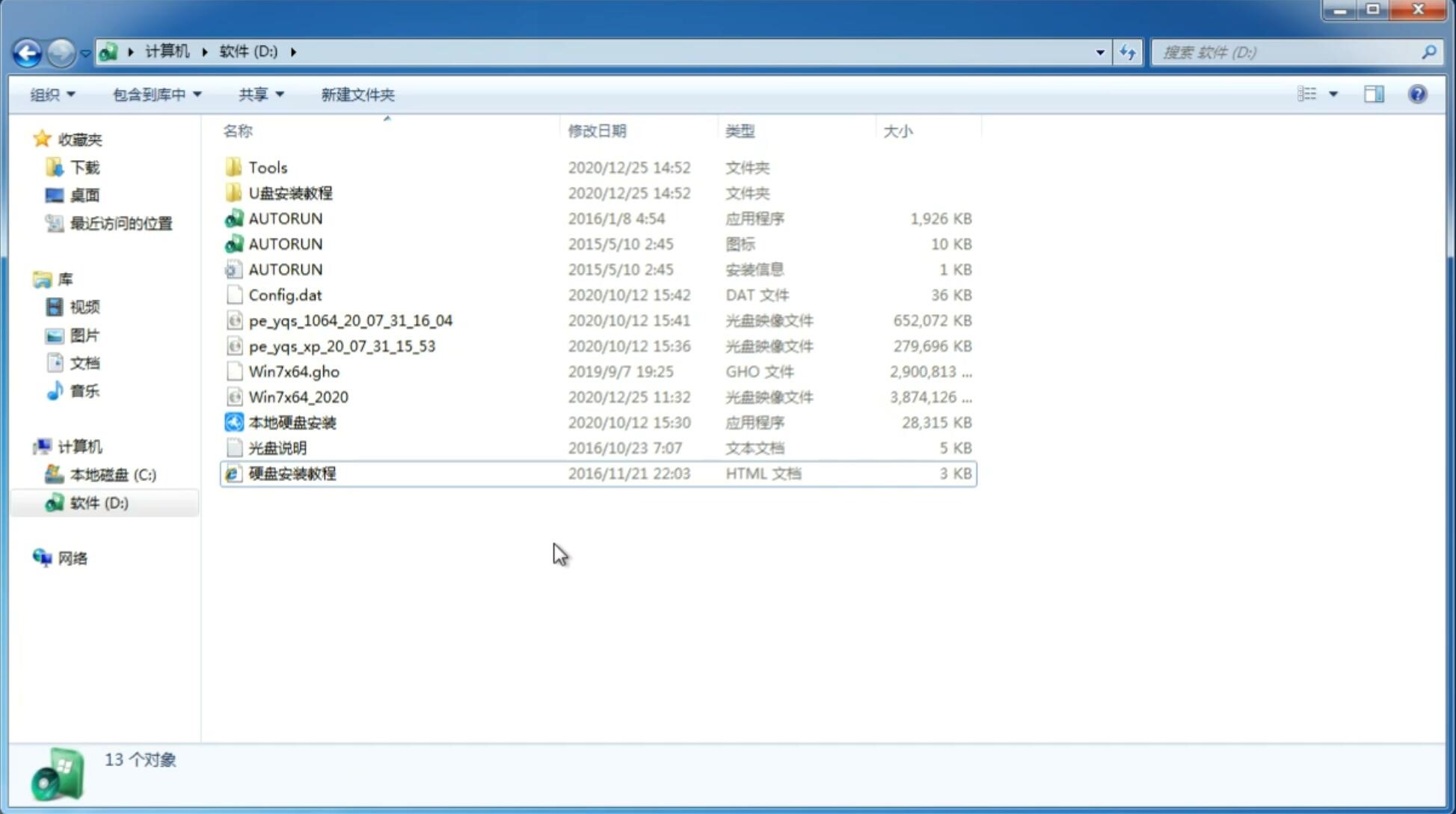Image resolution: width=1456 pixels, height=814 pixels.
Task: Open pe_yqs_1064_20_07_31_16_04 image
Action: coord(351,320)
